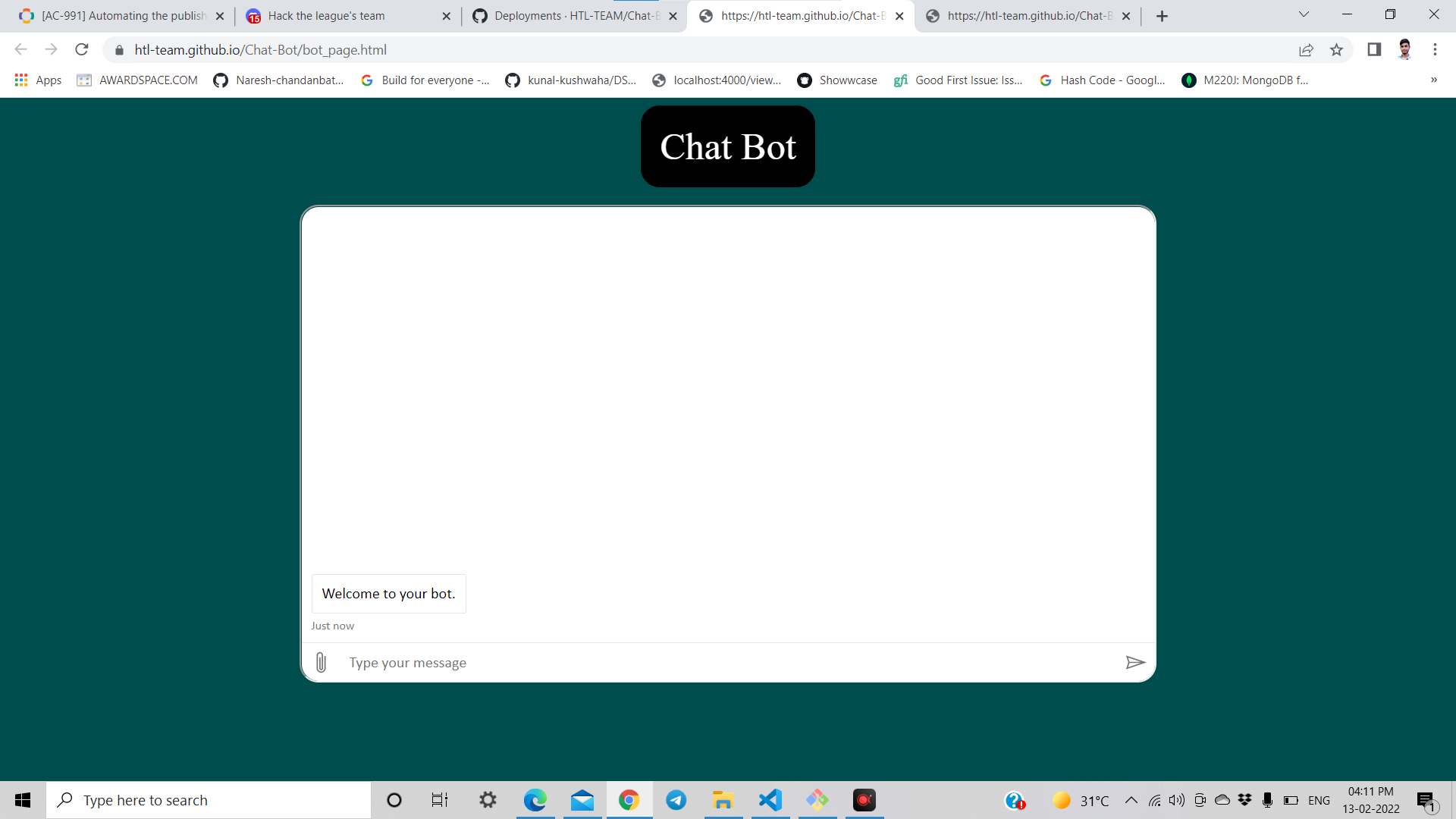Open Visual Studio Code from taskbar

(x=770, y=800)
